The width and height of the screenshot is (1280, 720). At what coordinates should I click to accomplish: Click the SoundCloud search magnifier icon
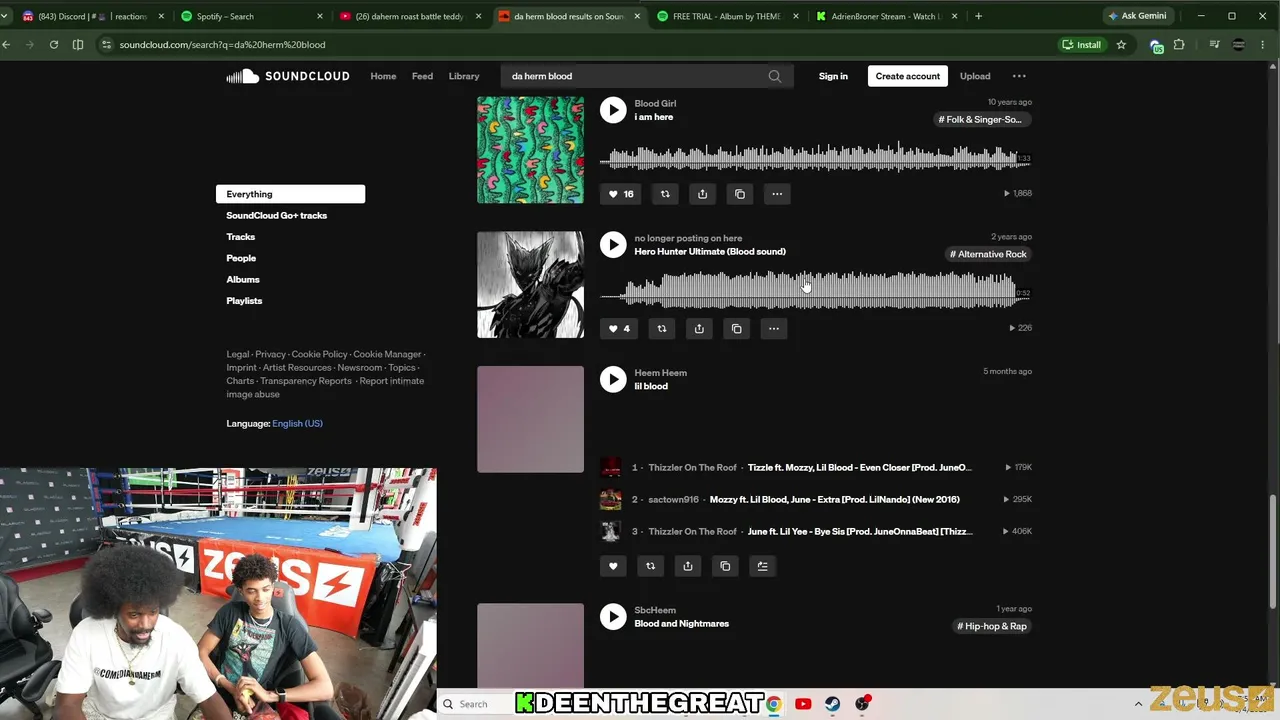(775, 76)
